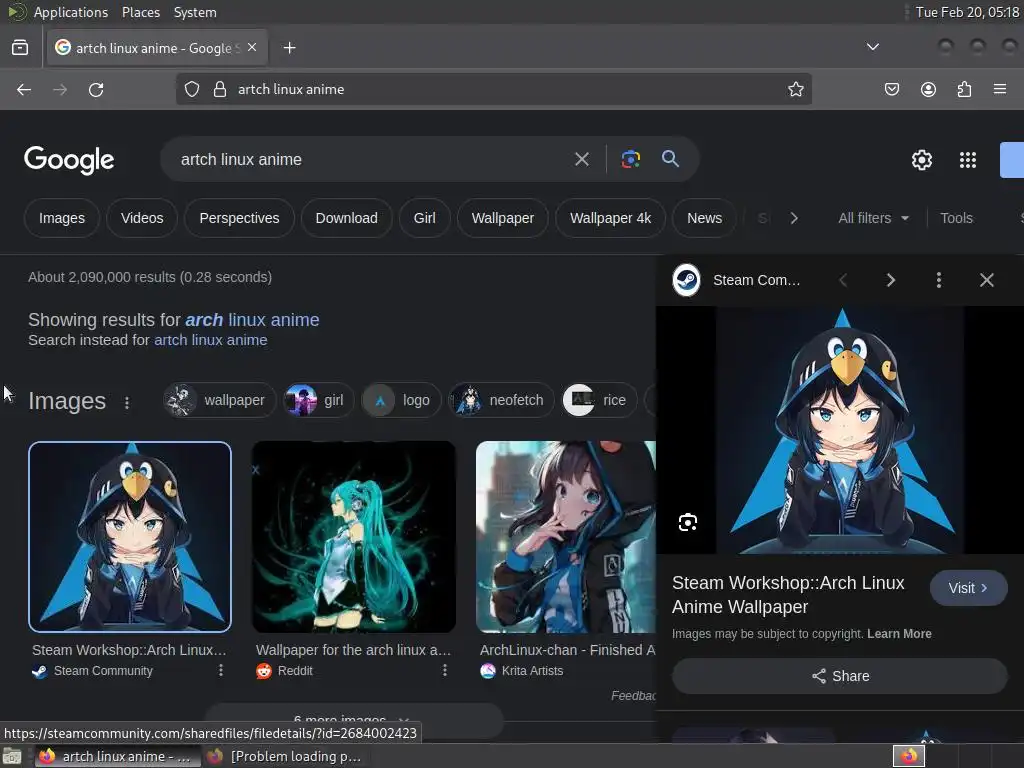This screenshot has height=768, width=1024.
Task: Open the Google apps grid
Action: tap(967, 160)
